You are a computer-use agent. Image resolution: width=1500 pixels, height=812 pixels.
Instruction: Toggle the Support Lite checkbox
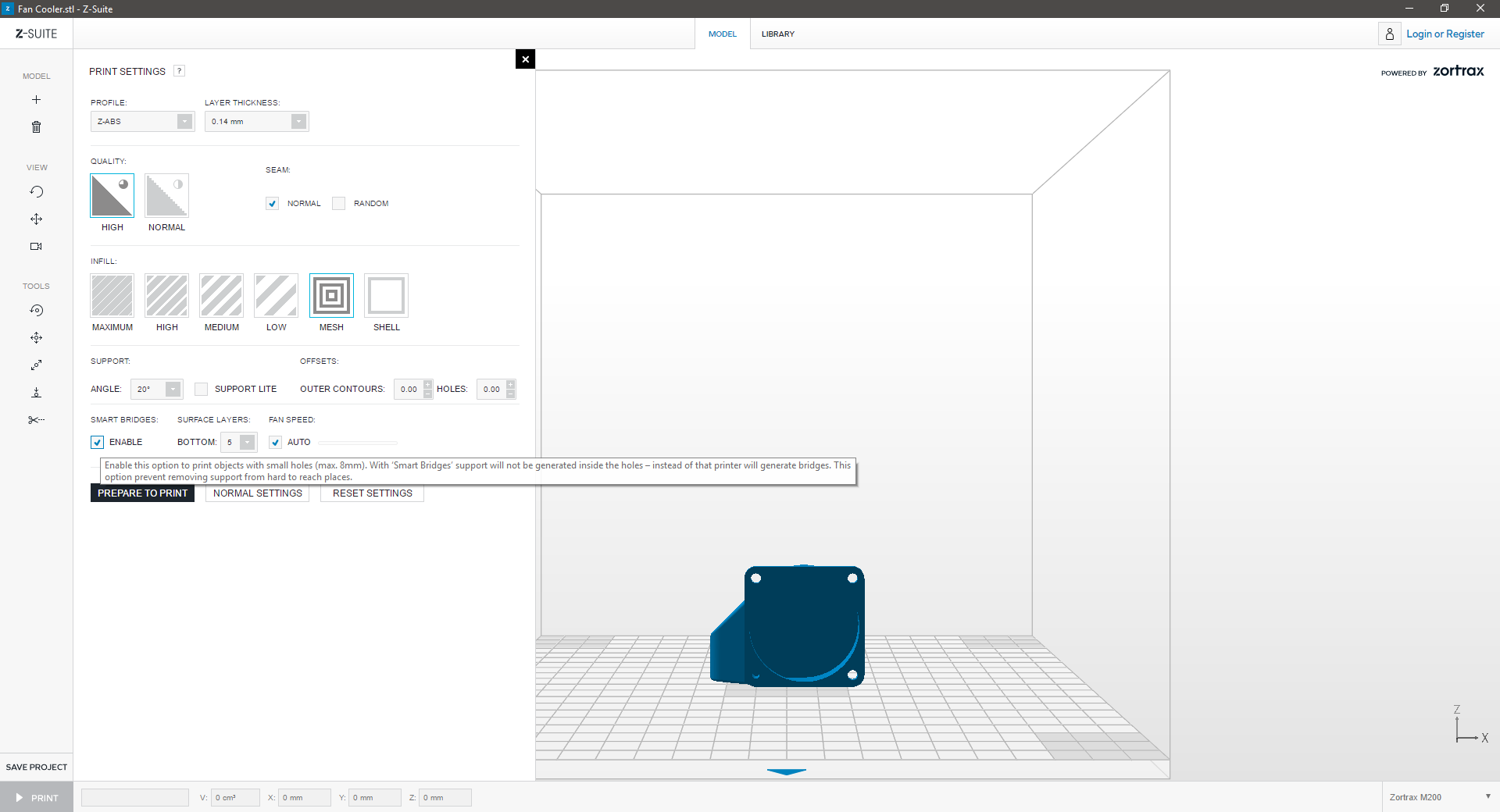click(202, 390)
